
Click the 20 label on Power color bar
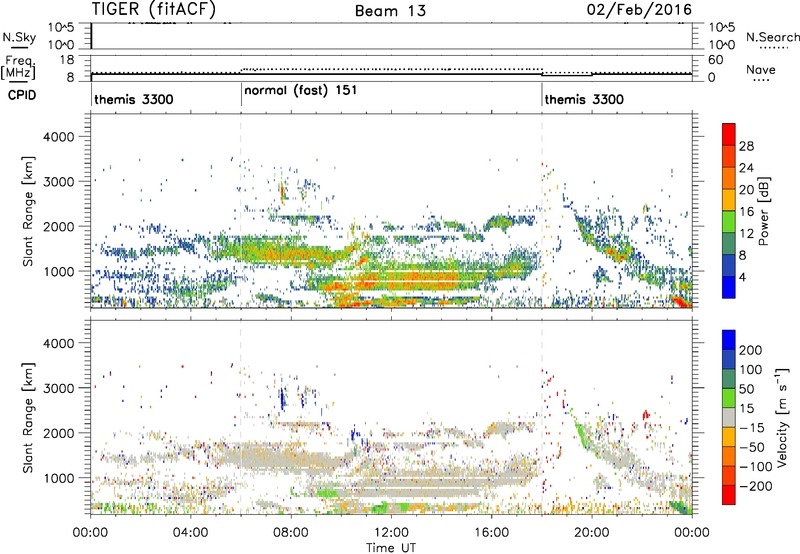pos(746,190)
